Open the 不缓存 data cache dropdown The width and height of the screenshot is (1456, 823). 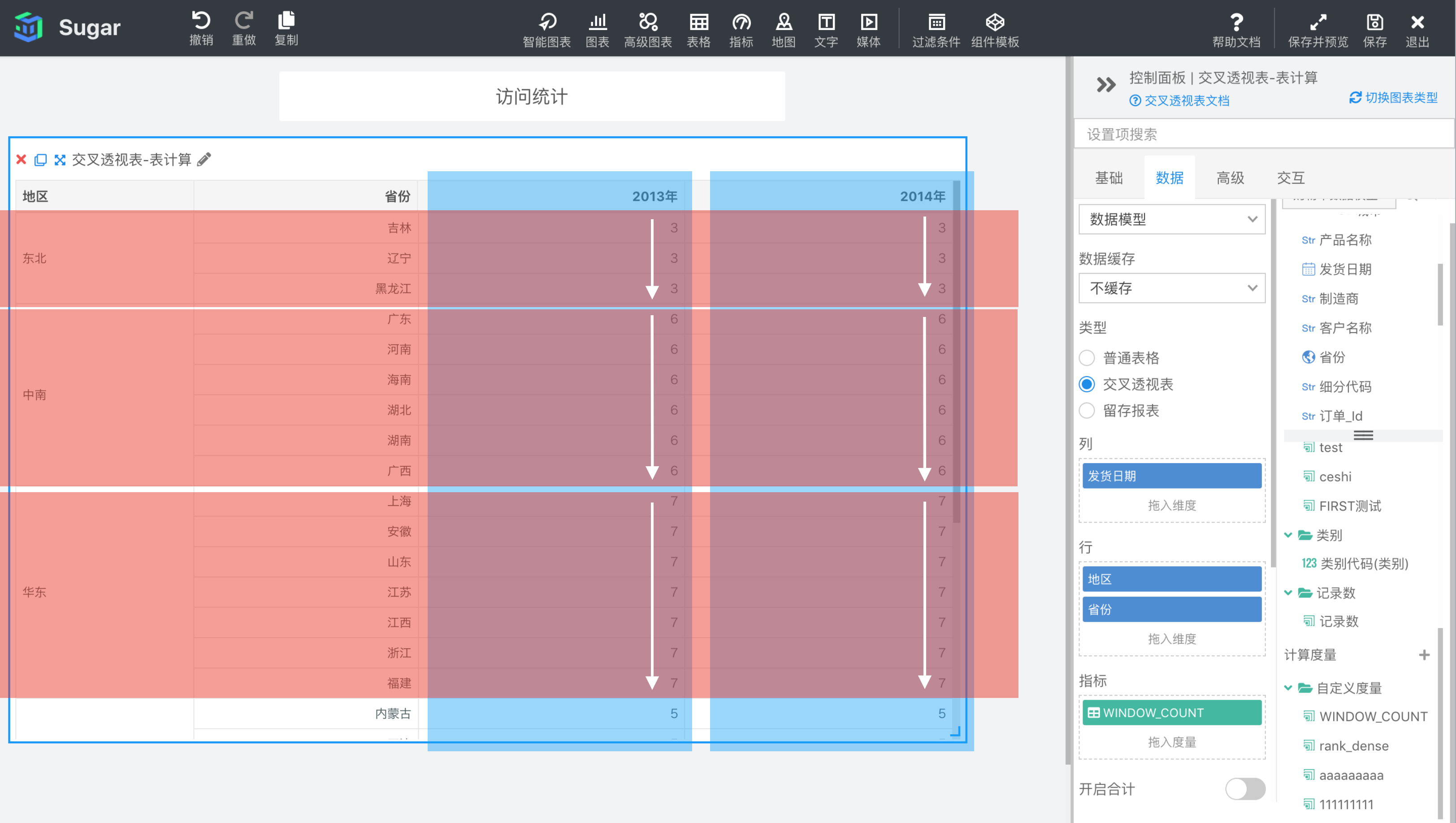[1172, 288]
